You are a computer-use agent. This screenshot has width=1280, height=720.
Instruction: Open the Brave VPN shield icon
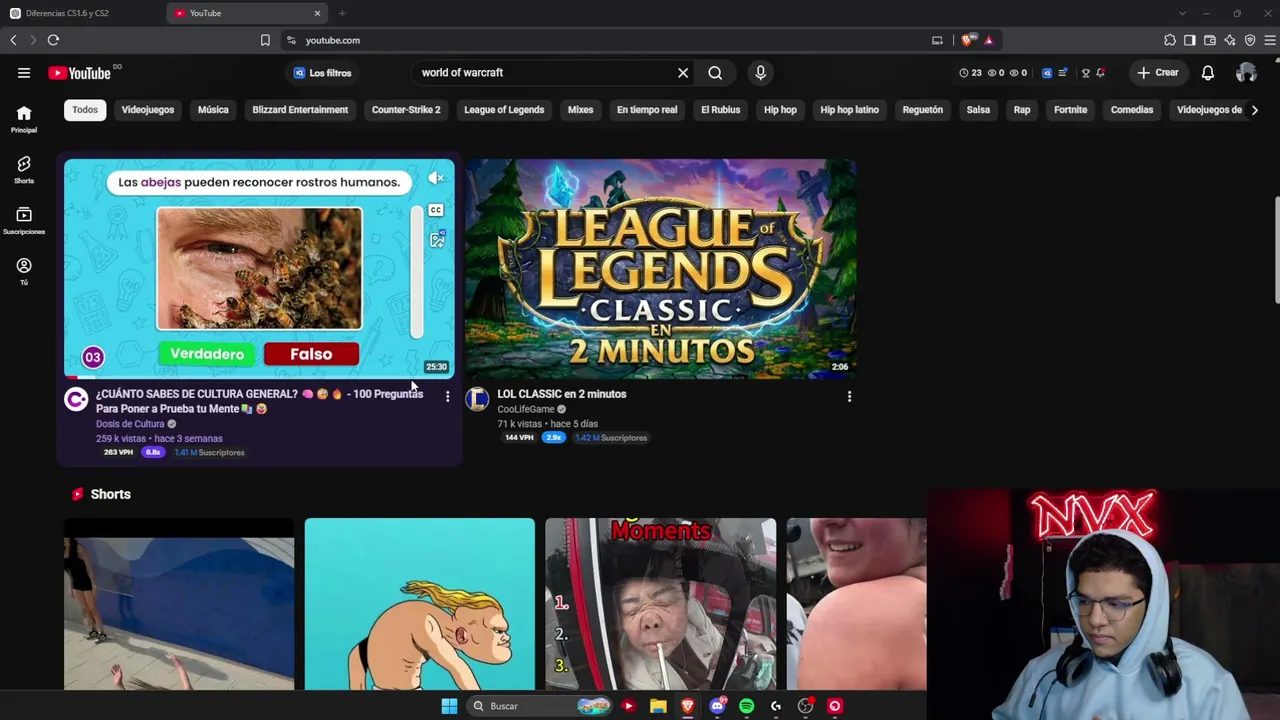pyautogui.click(x=1250, y=40)
